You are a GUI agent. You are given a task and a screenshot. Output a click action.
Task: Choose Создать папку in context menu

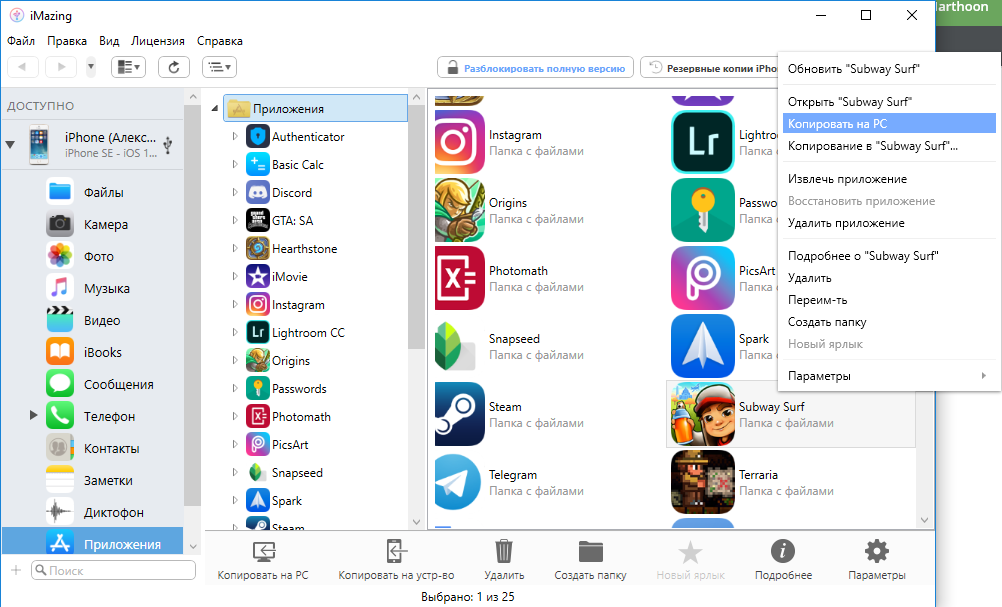click(x=889, y=322)
